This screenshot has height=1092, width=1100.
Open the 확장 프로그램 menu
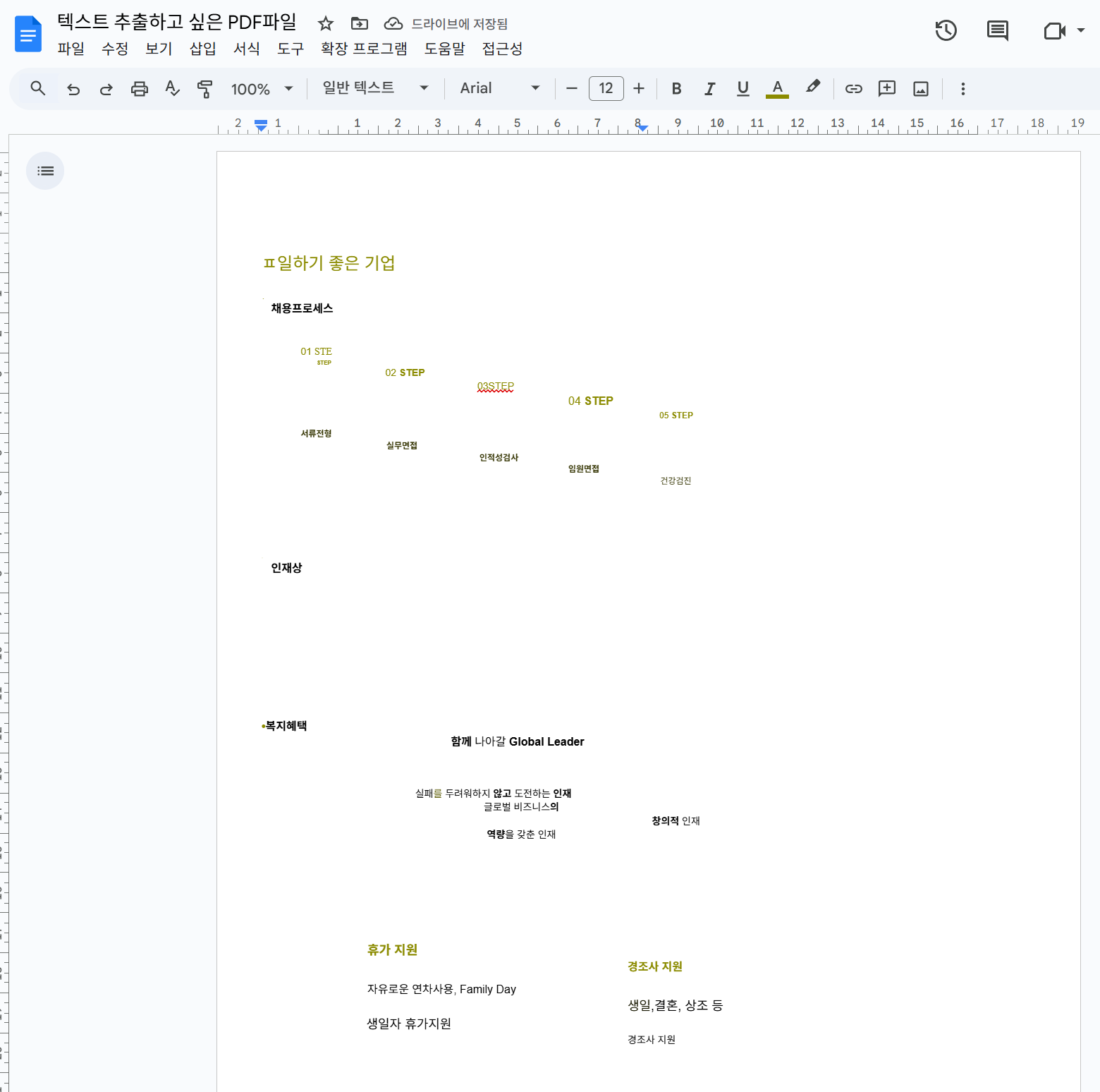tap(364, 49)
